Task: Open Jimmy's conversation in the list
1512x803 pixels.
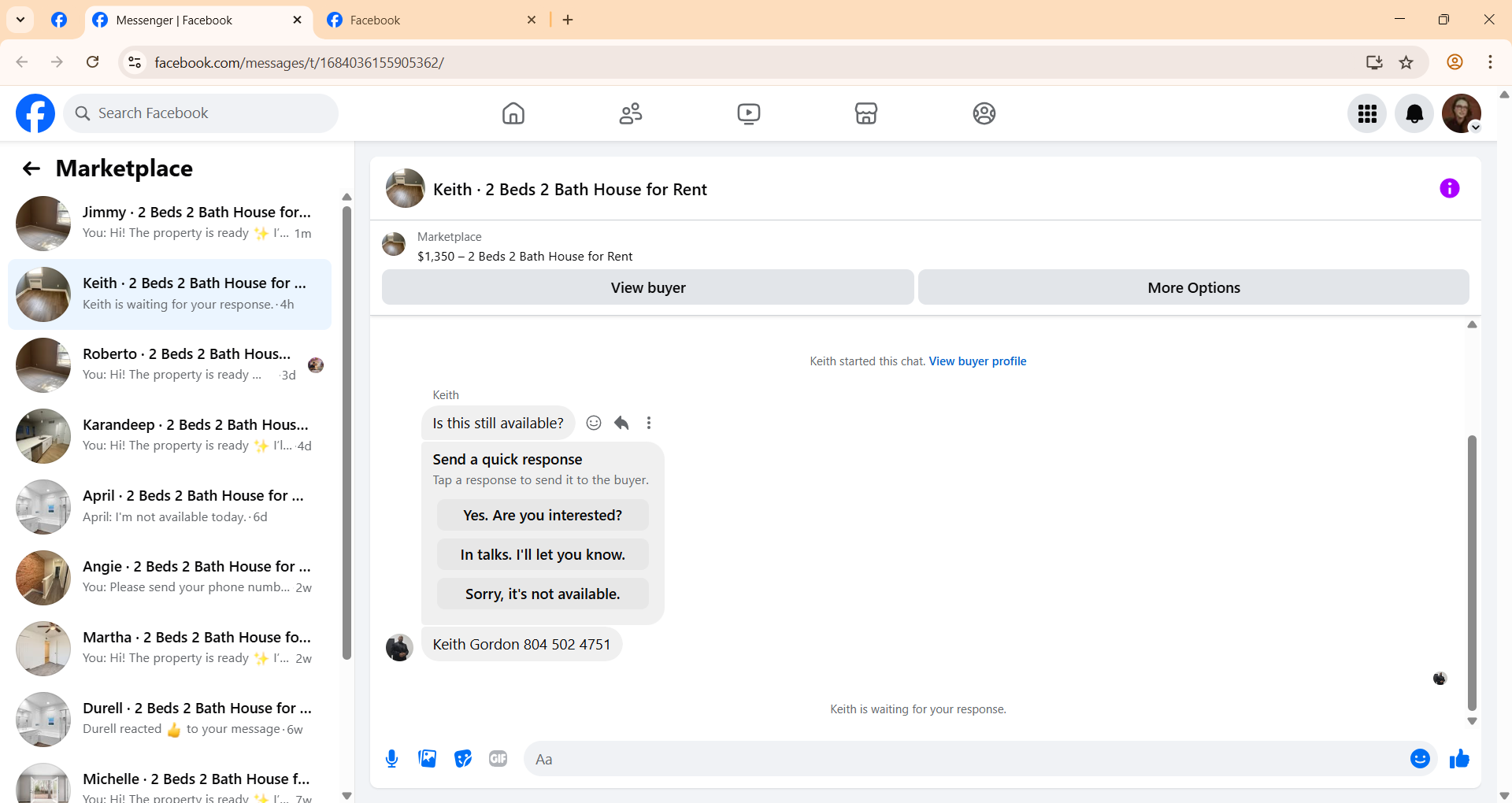Action: coord(169,224)
